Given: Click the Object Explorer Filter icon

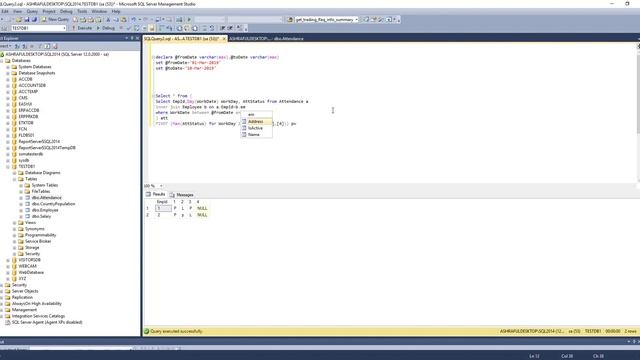Looking at the screenshot, I should pyautogui.click(x=40, y=46).
